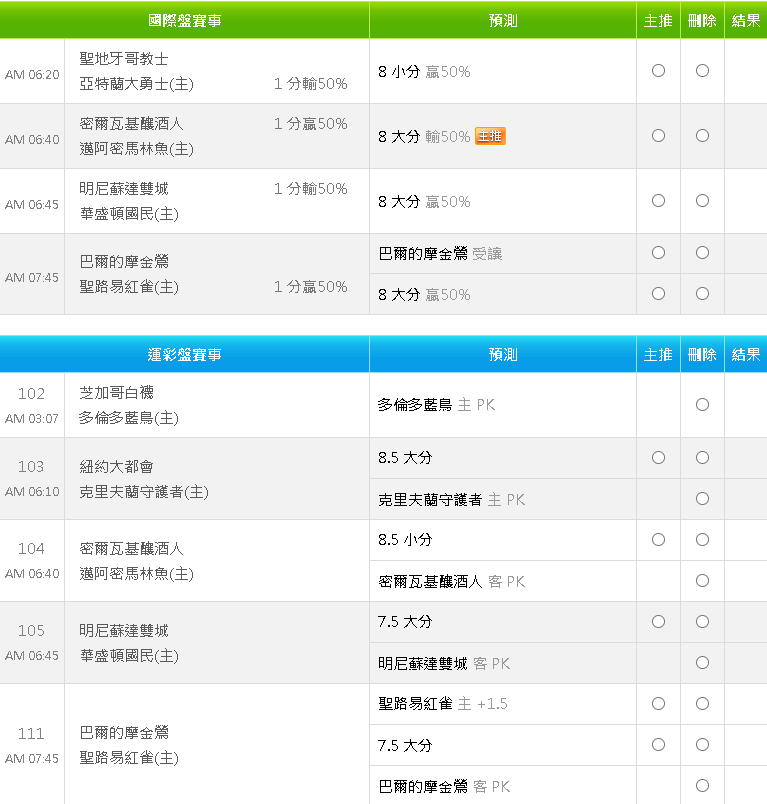Select 刪除 radio for 克里夫蘭守護者 主 PK
Screen dimensions: 767x804
click(702, 498)
